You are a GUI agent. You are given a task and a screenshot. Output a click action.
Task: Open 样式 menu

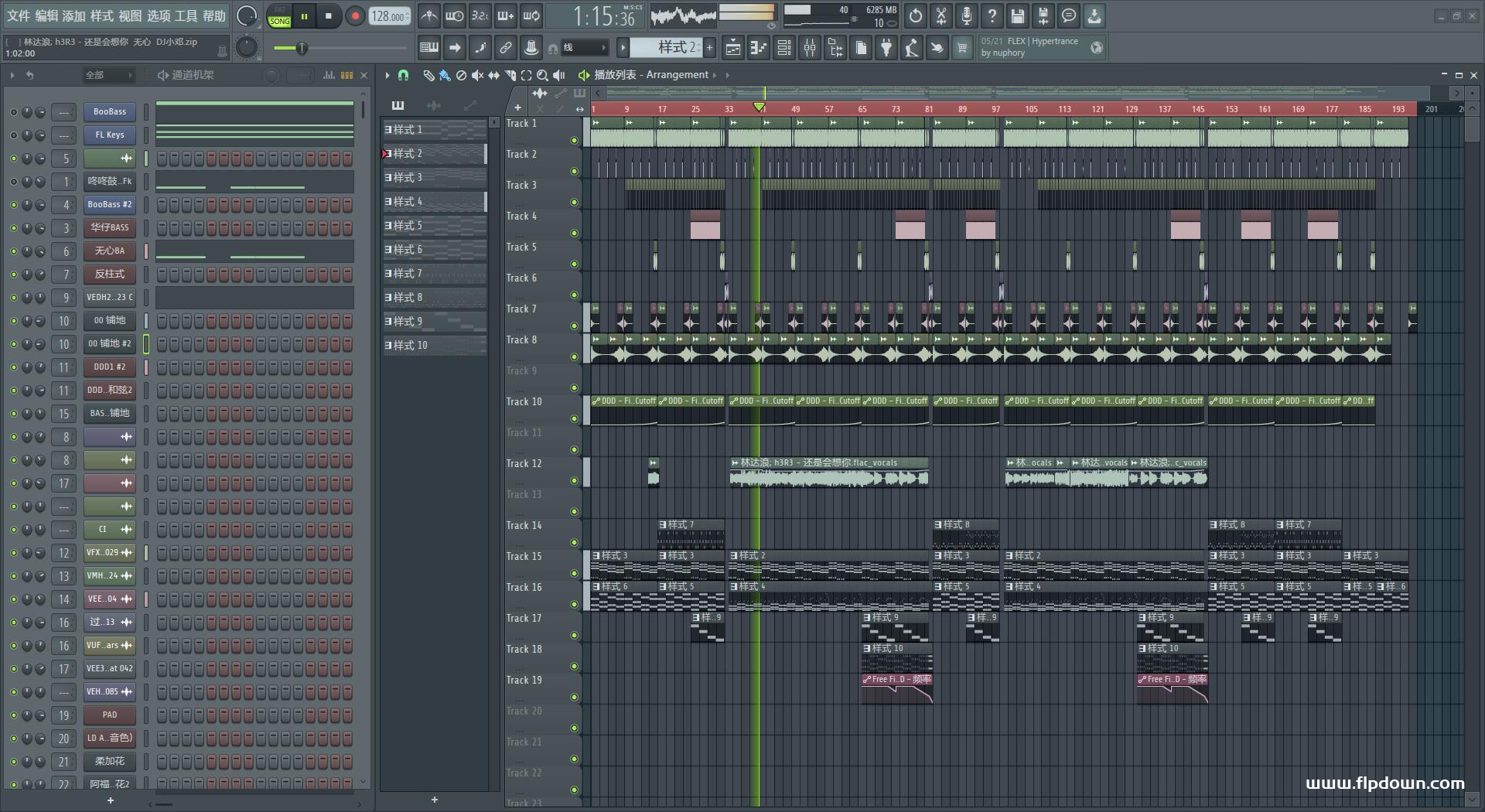(101, 15)
